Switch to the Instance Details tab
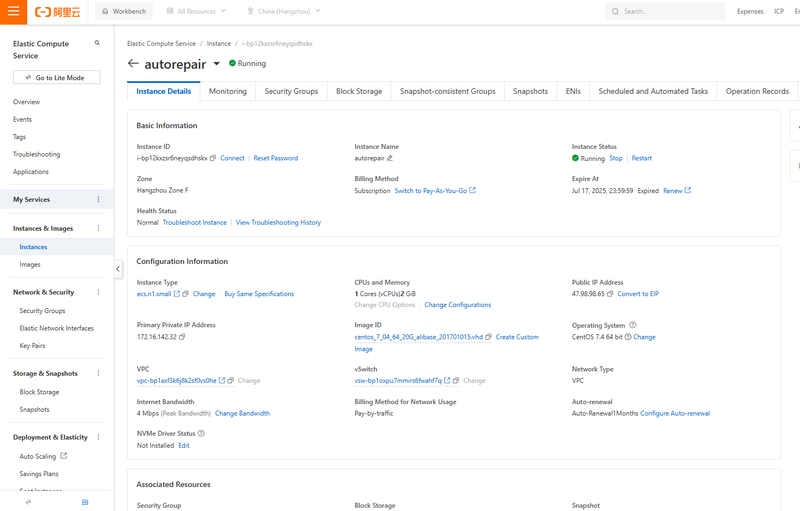800x511 pixels. 164,91
